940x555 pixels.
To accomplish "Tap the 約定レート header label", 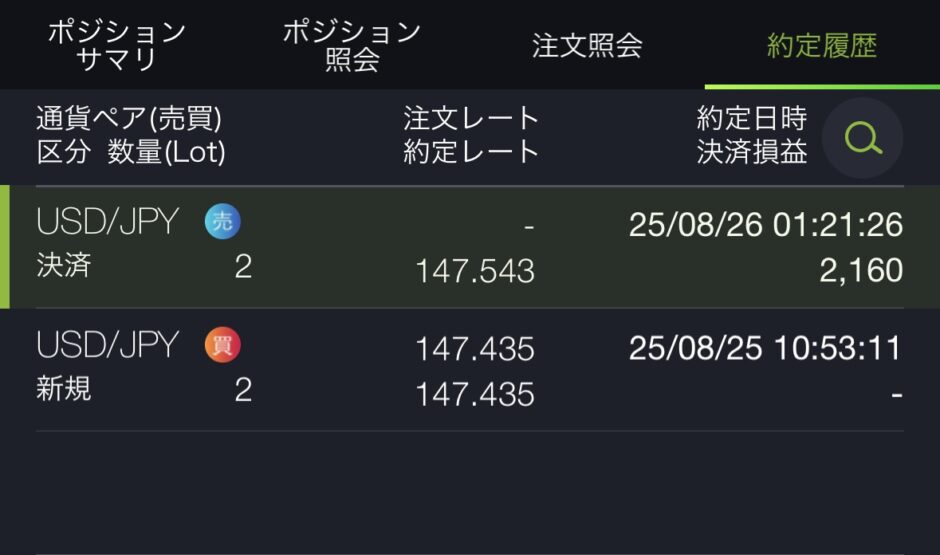I will click(x=471, y=152).
